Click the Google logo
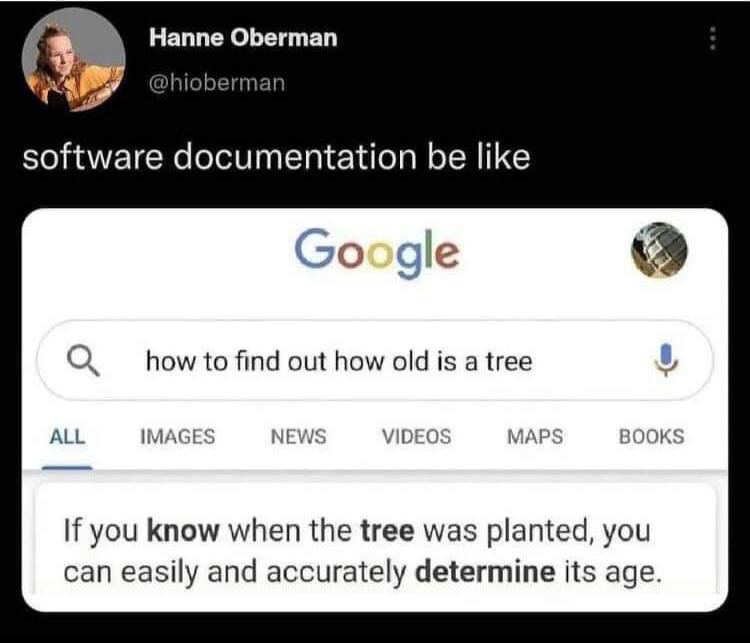The height and width of the screenshot is (643, 750). point(377,251)
